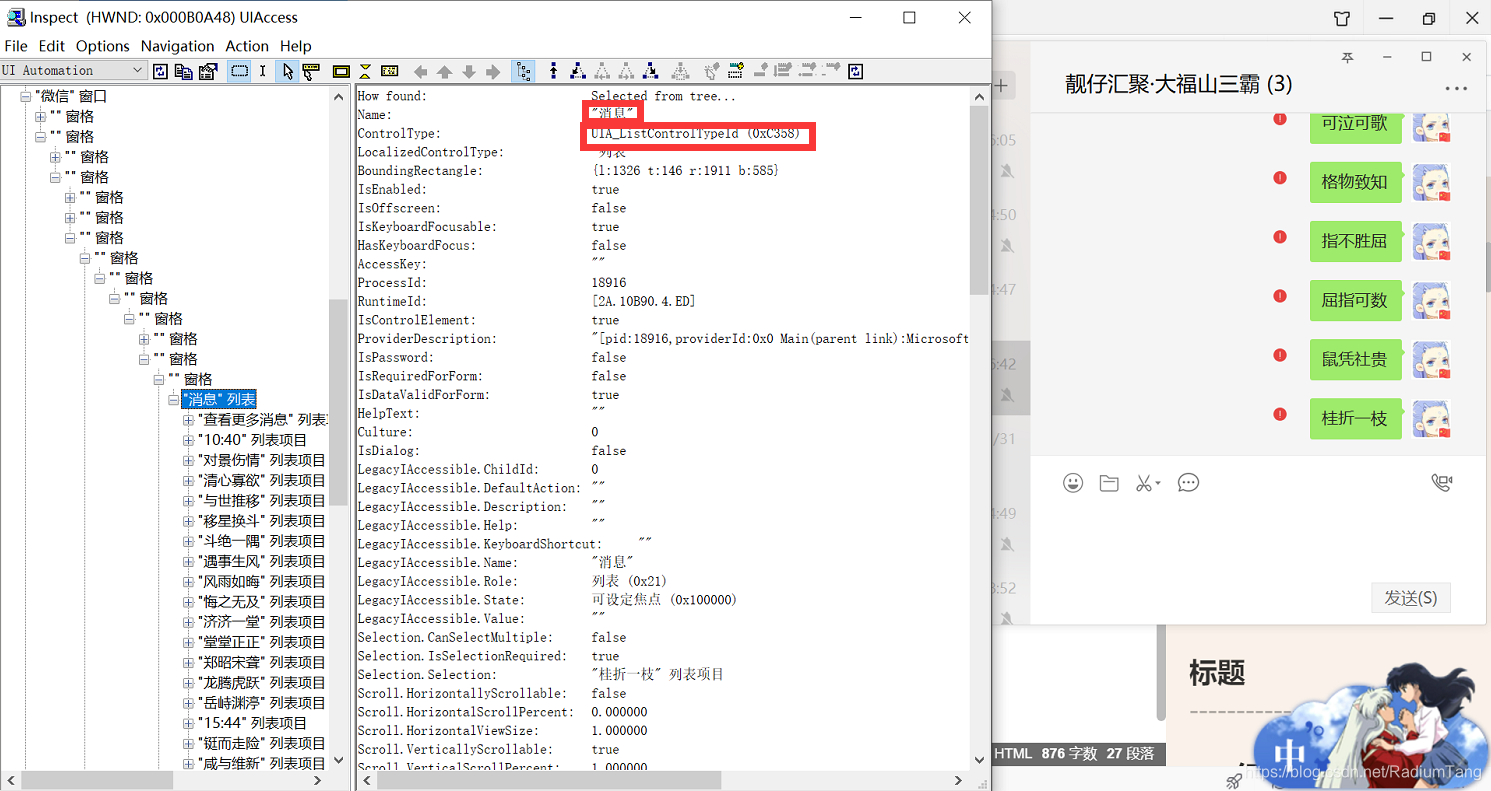This screenshot has width=1491, height=791.
Task: Select "龙腾虎跃" 列表项目 in tree
Action: coord(262,682)
